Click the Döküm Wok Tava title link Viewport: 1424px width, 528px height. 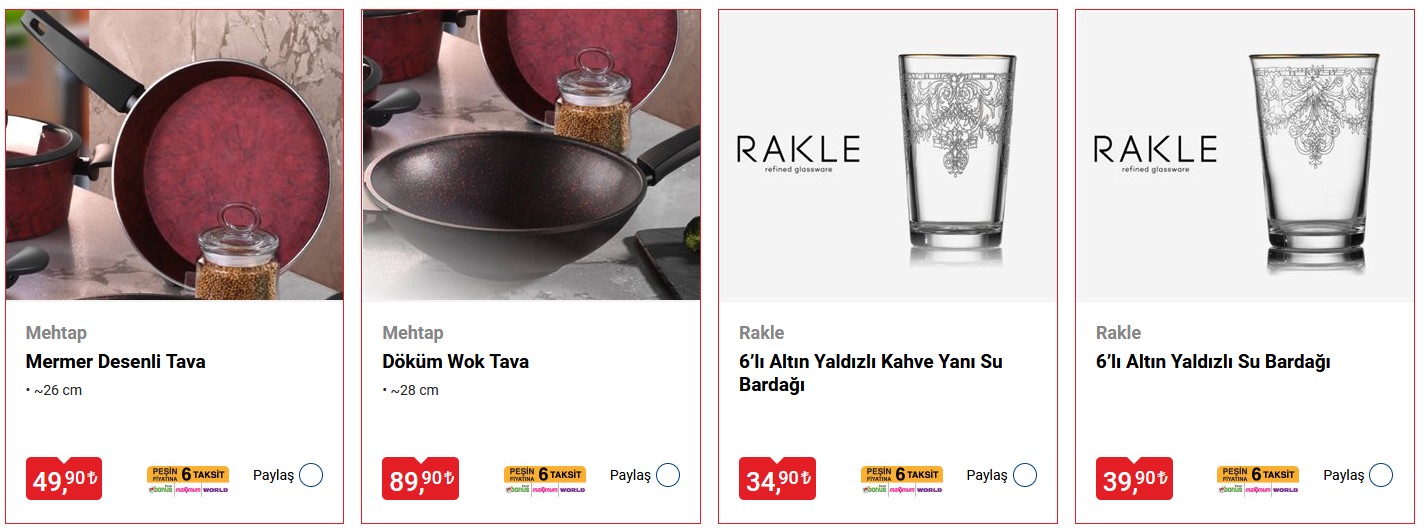[456, 362]
